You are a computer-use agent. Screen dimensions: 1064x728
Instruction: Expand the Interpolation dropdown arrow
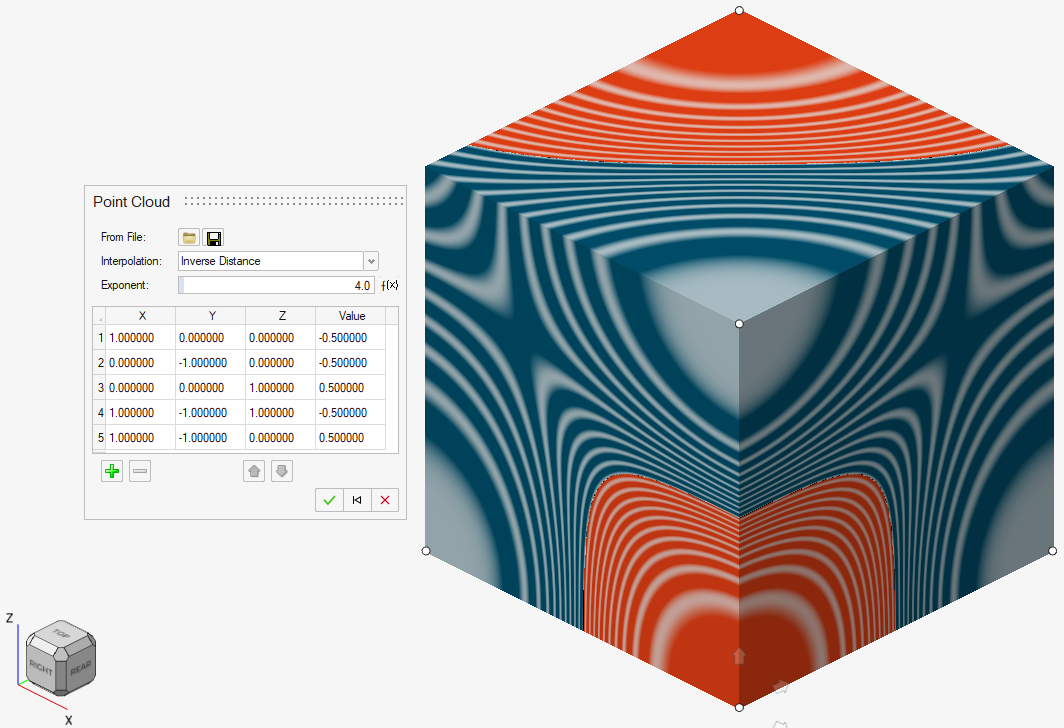tap(371, 261)
